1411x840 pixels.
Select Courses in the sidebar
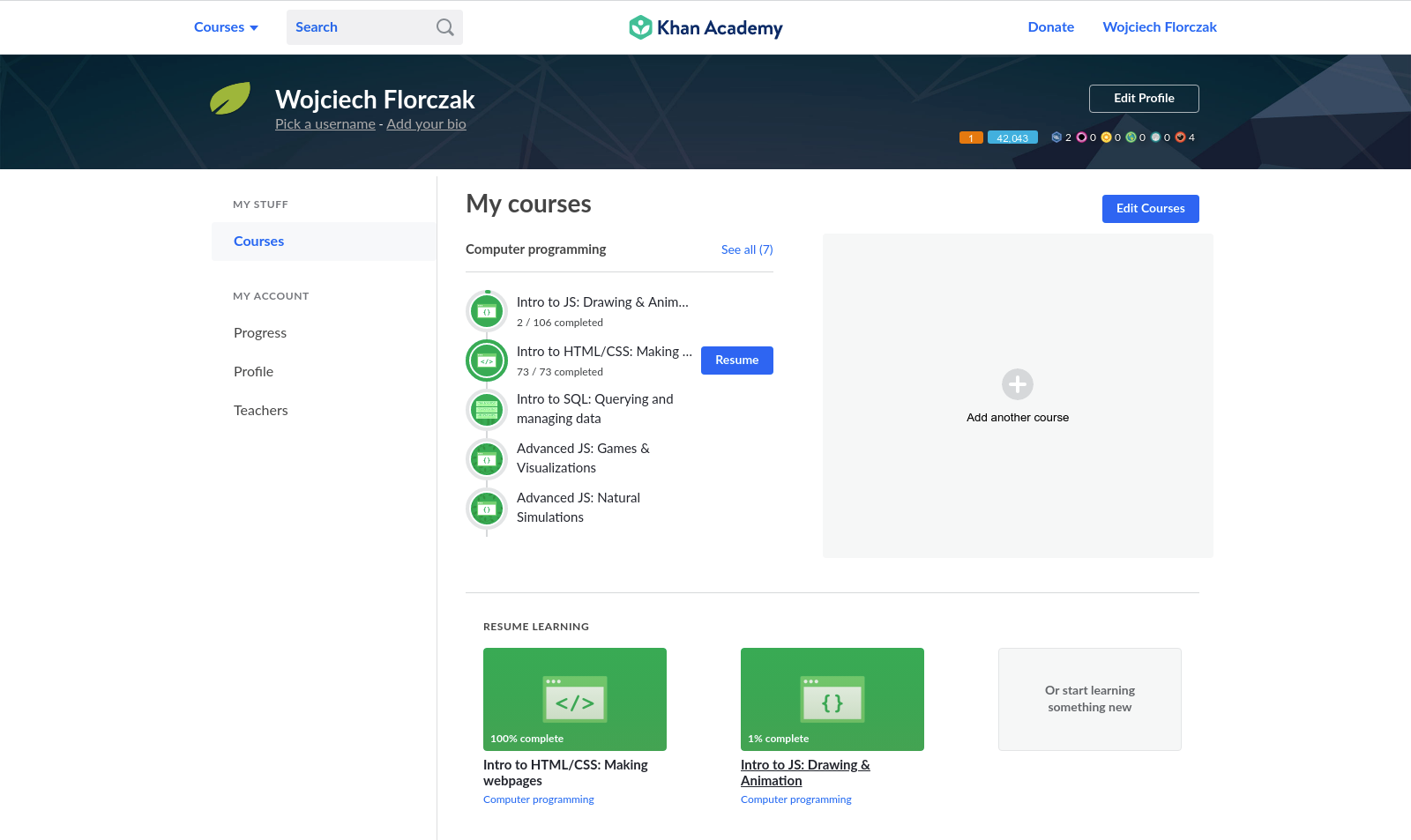point(324,242)
